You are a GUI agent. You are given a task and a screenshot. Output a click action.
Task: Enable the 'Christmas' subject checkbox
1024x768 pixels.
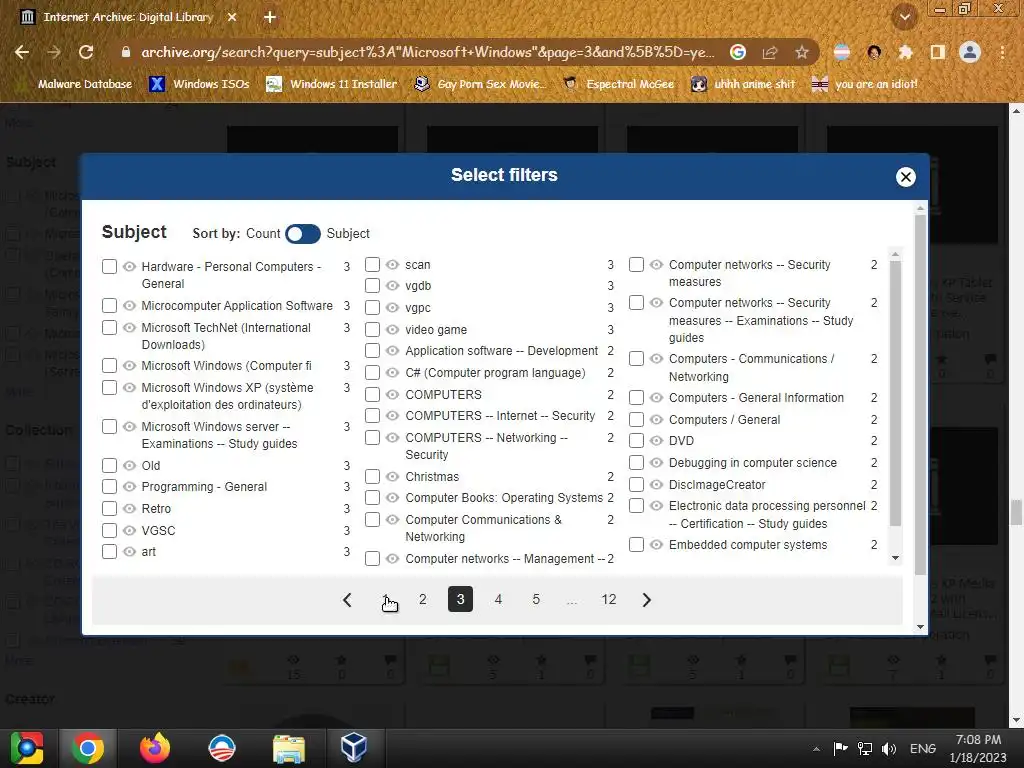[x=373, y=477]
